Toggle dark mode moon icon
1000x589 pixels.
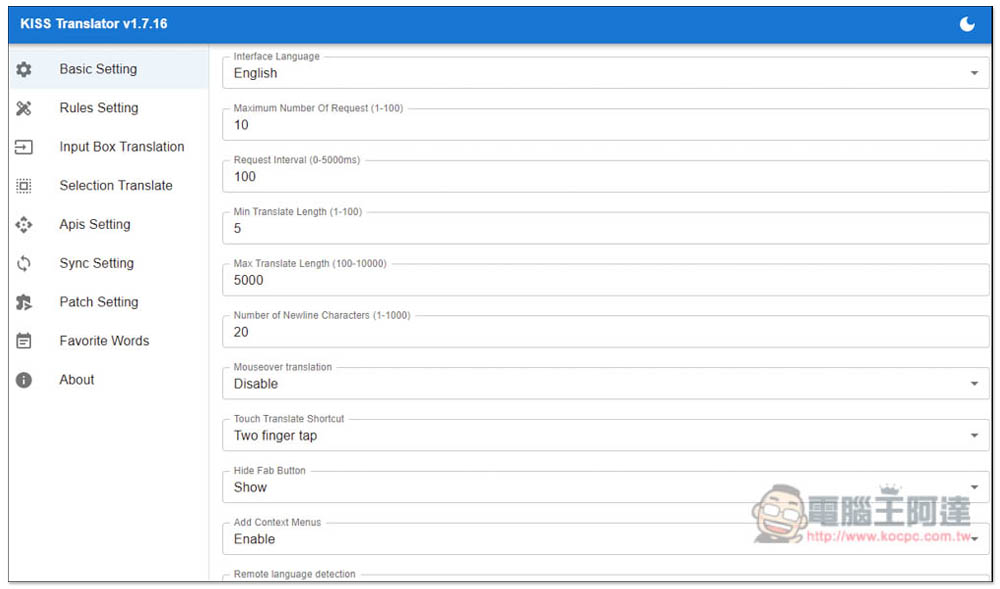(967, 24)
